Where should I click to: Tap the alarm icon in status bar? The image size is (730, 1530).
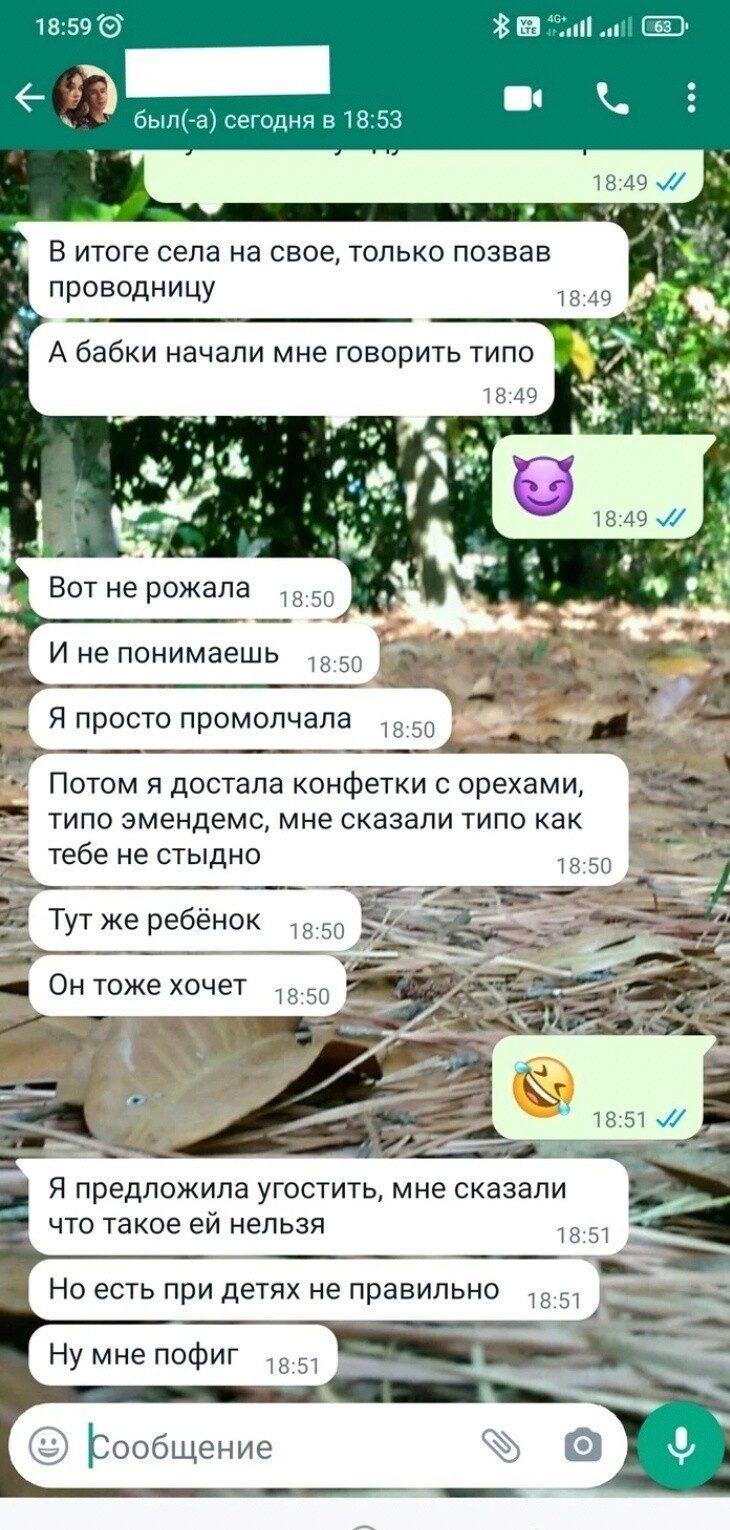coord(111,27)
